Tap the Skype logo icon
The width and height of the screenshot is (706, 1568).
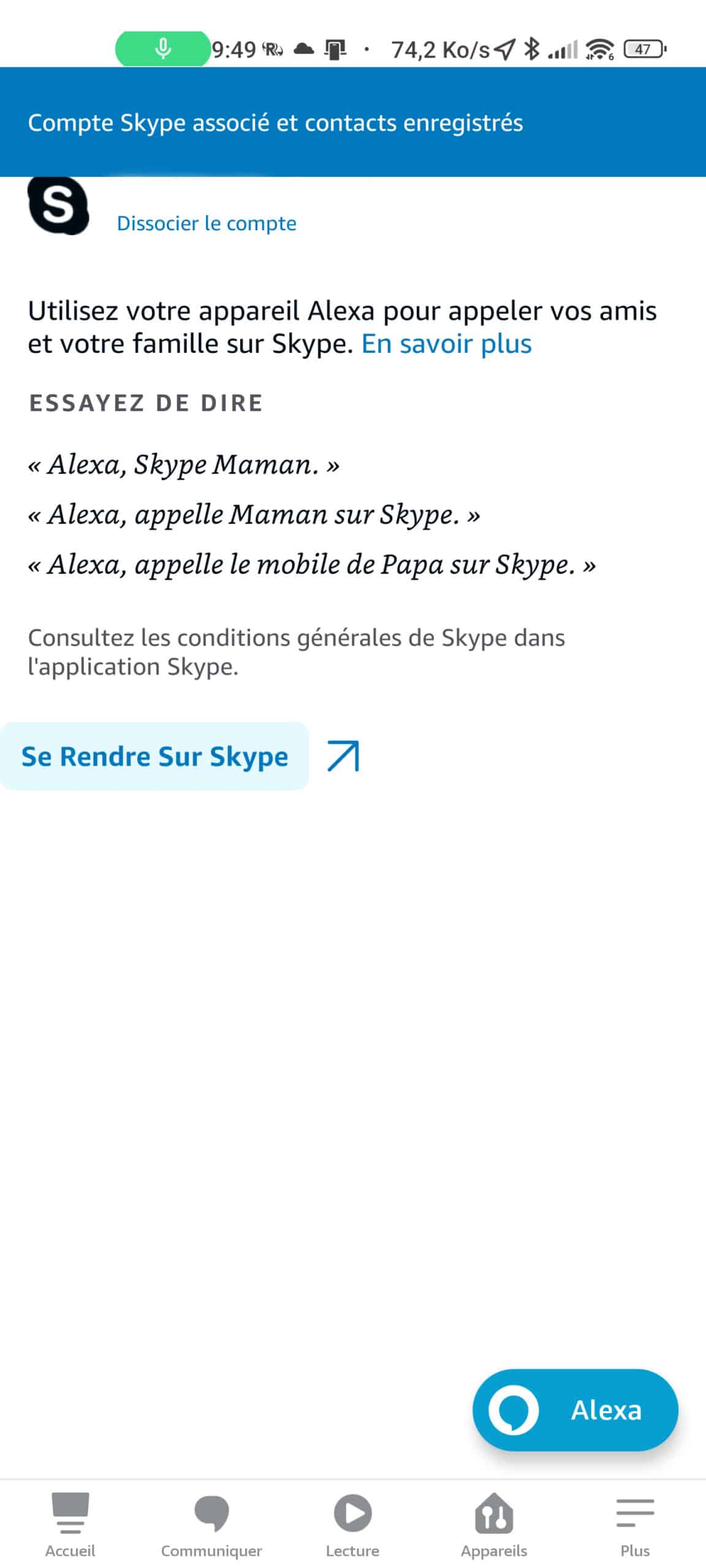[58, 205]
